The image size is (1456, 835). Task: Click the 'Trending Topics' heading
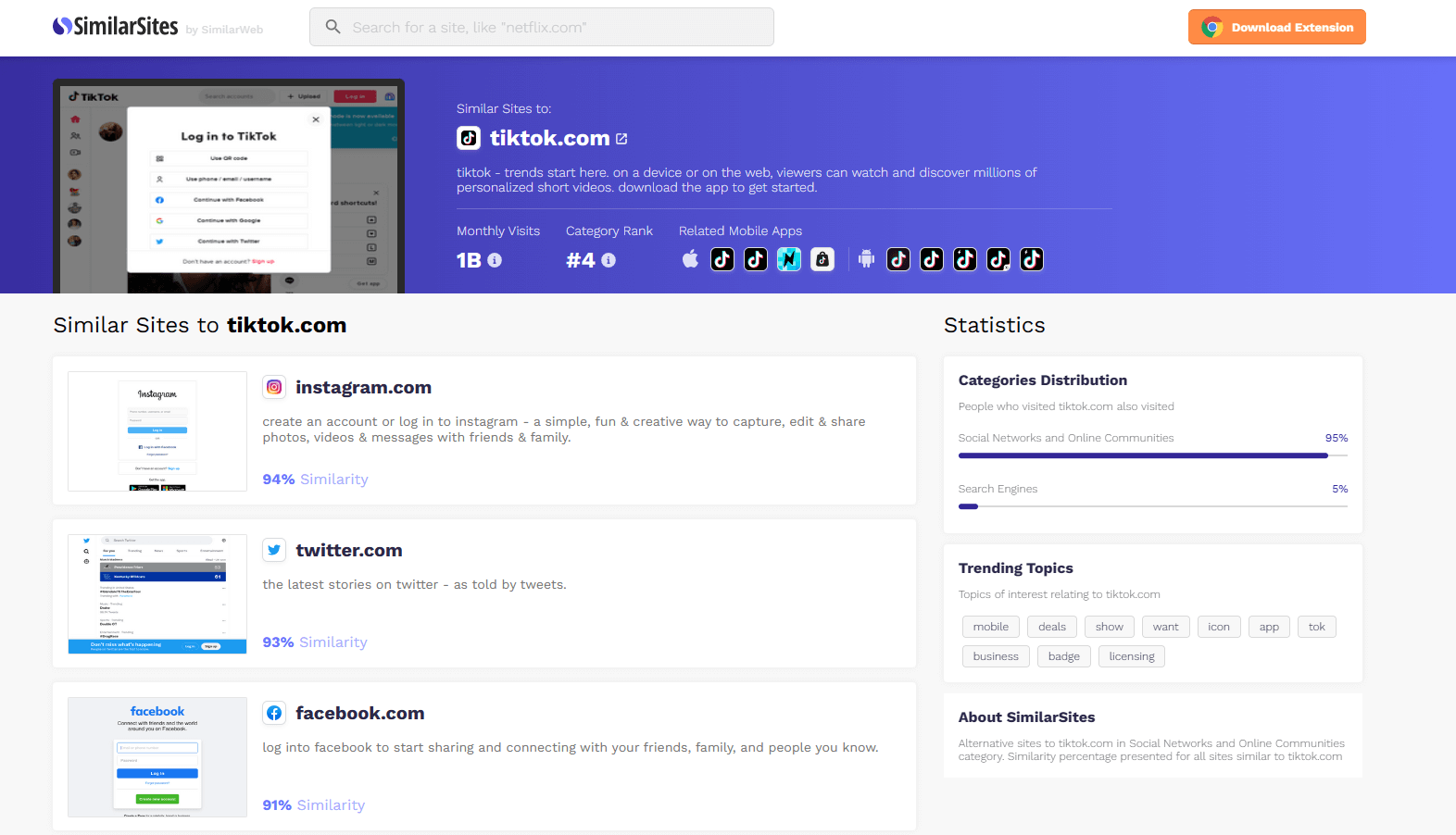1016,568
